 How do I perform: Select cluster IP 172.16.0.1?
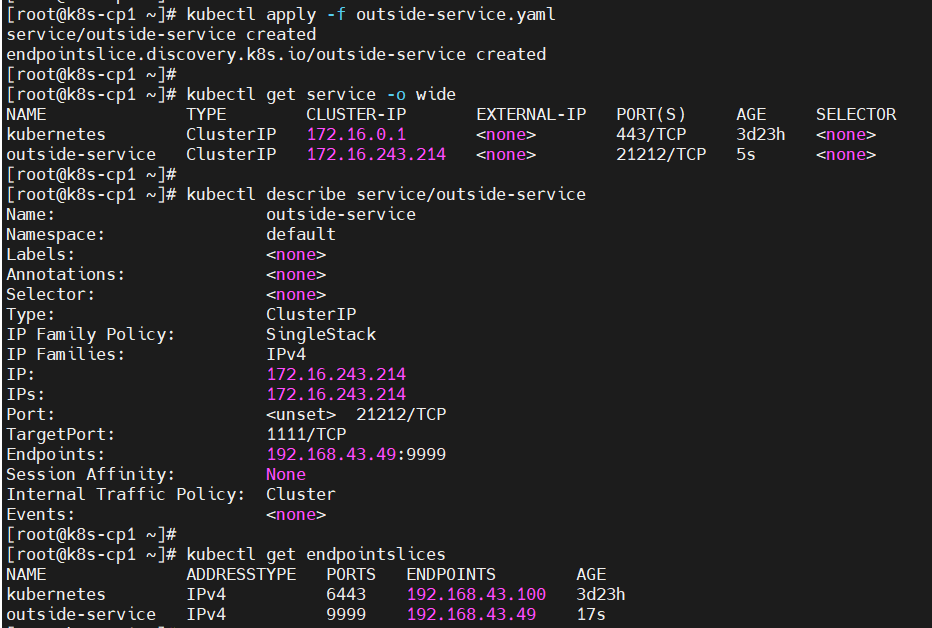[x=356, y=134]
